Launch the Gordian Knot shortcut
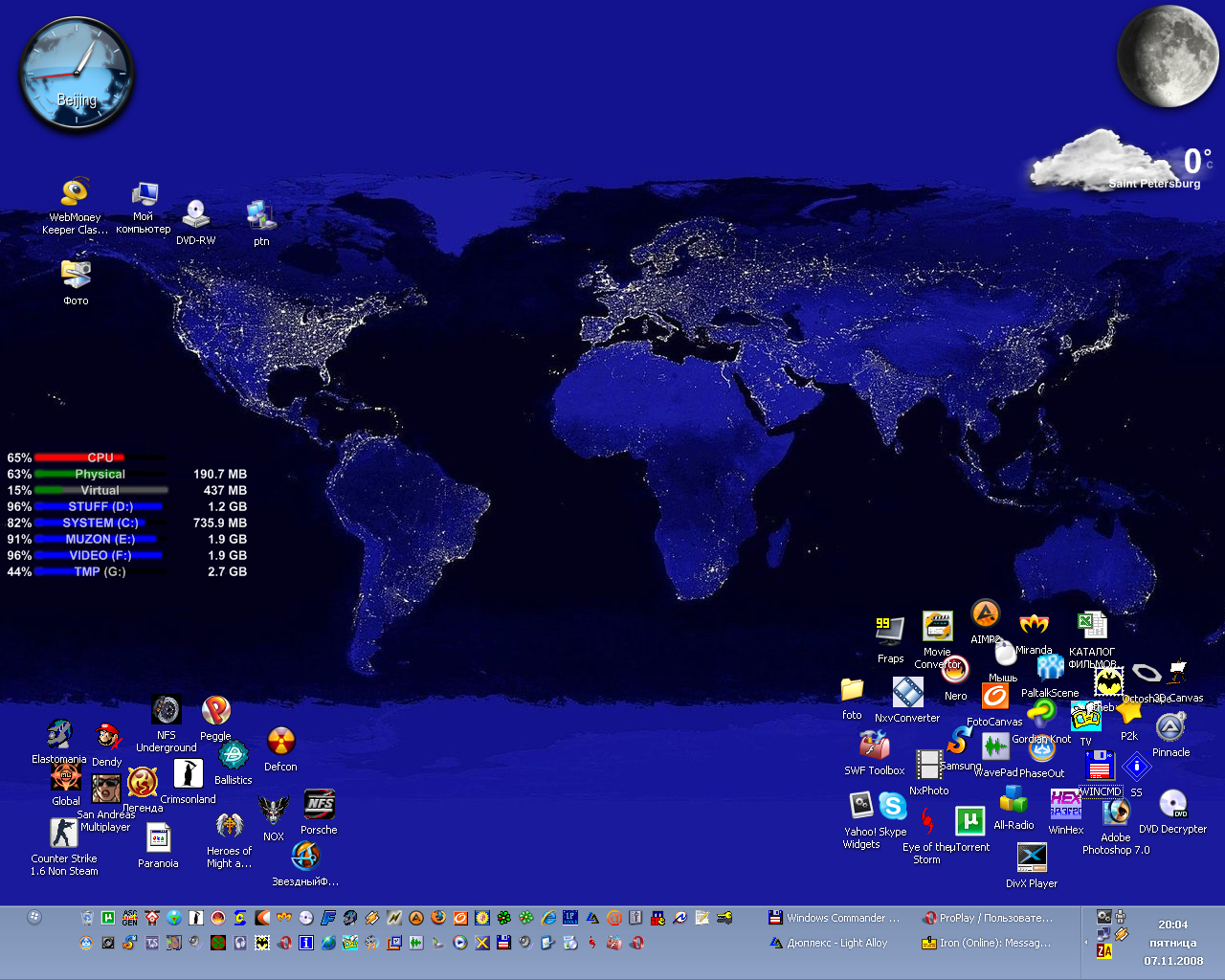 click(x=1041, y=714)
